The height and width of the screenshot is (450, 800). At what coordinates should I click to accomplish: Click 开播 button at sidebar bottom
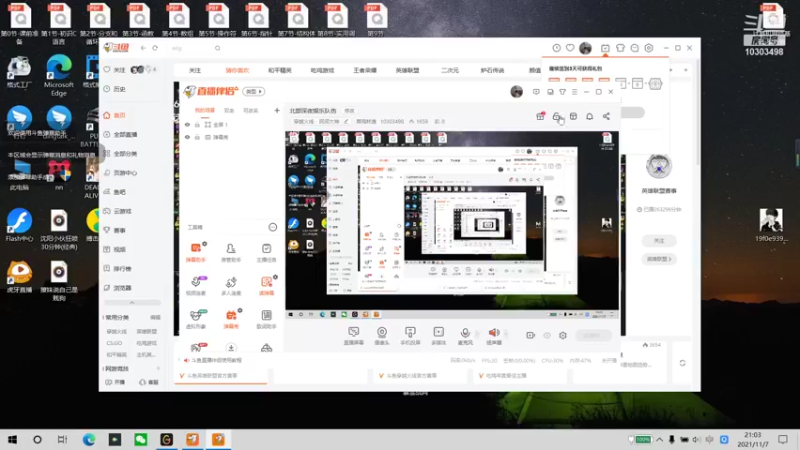[x=115, y=382]
